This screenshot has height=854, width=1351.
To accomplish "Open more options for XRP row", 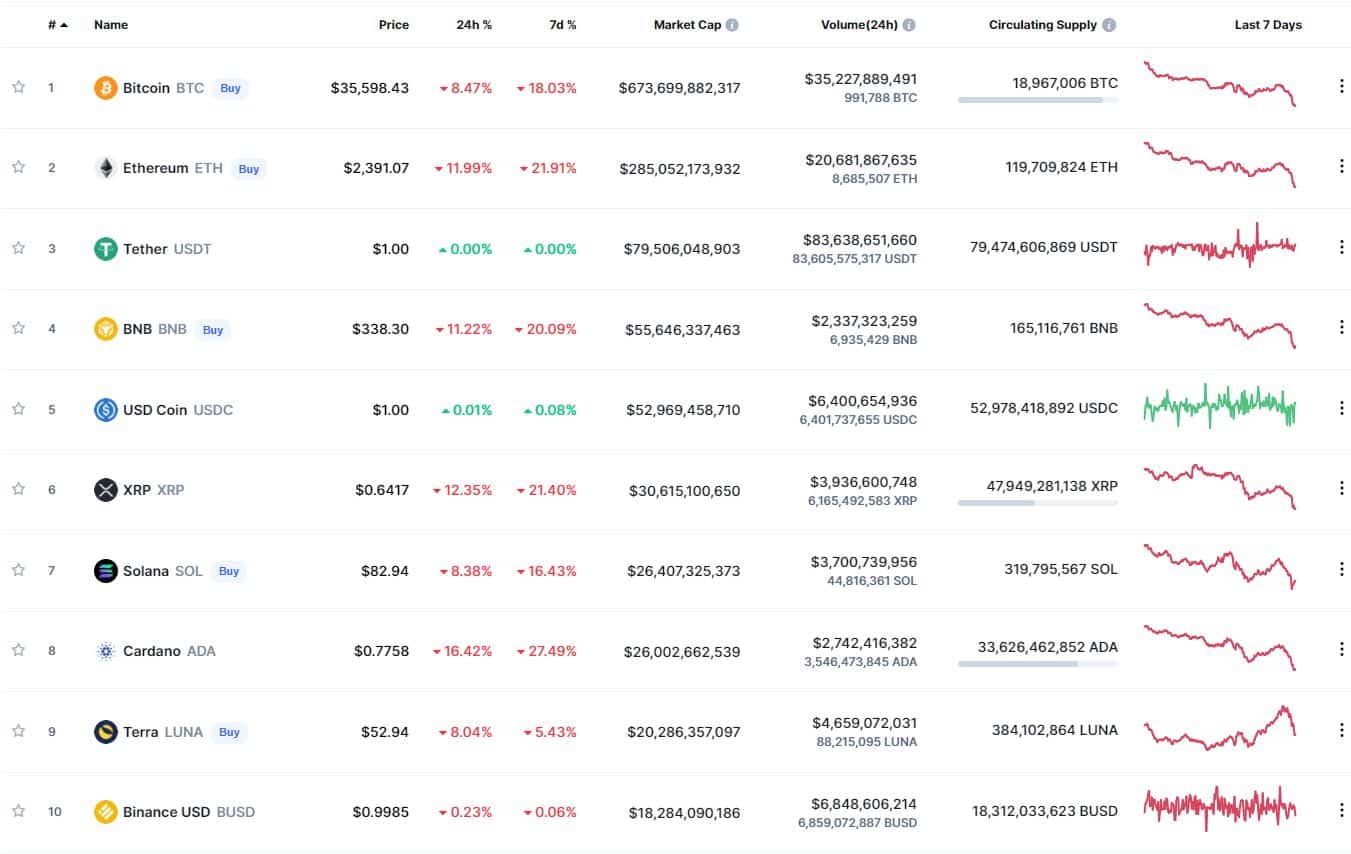I will click(x=1341, y=488).
